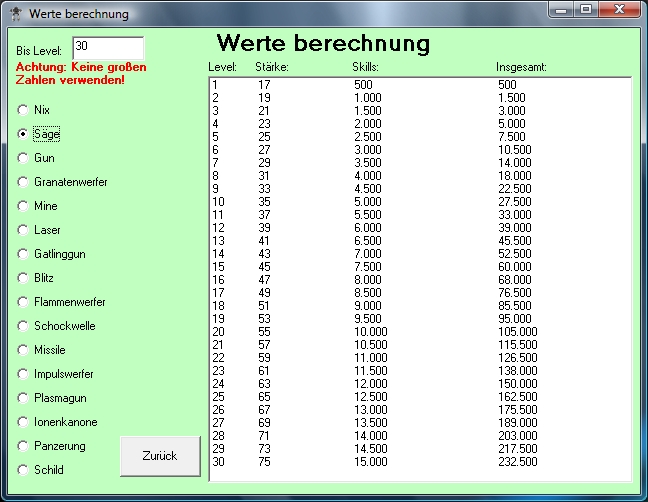Image resolution: width=648 pixels, height=502 pixels.
Task: Click the Werte berechnung heading
Action: pyautogui.click(x=323, y=43)
